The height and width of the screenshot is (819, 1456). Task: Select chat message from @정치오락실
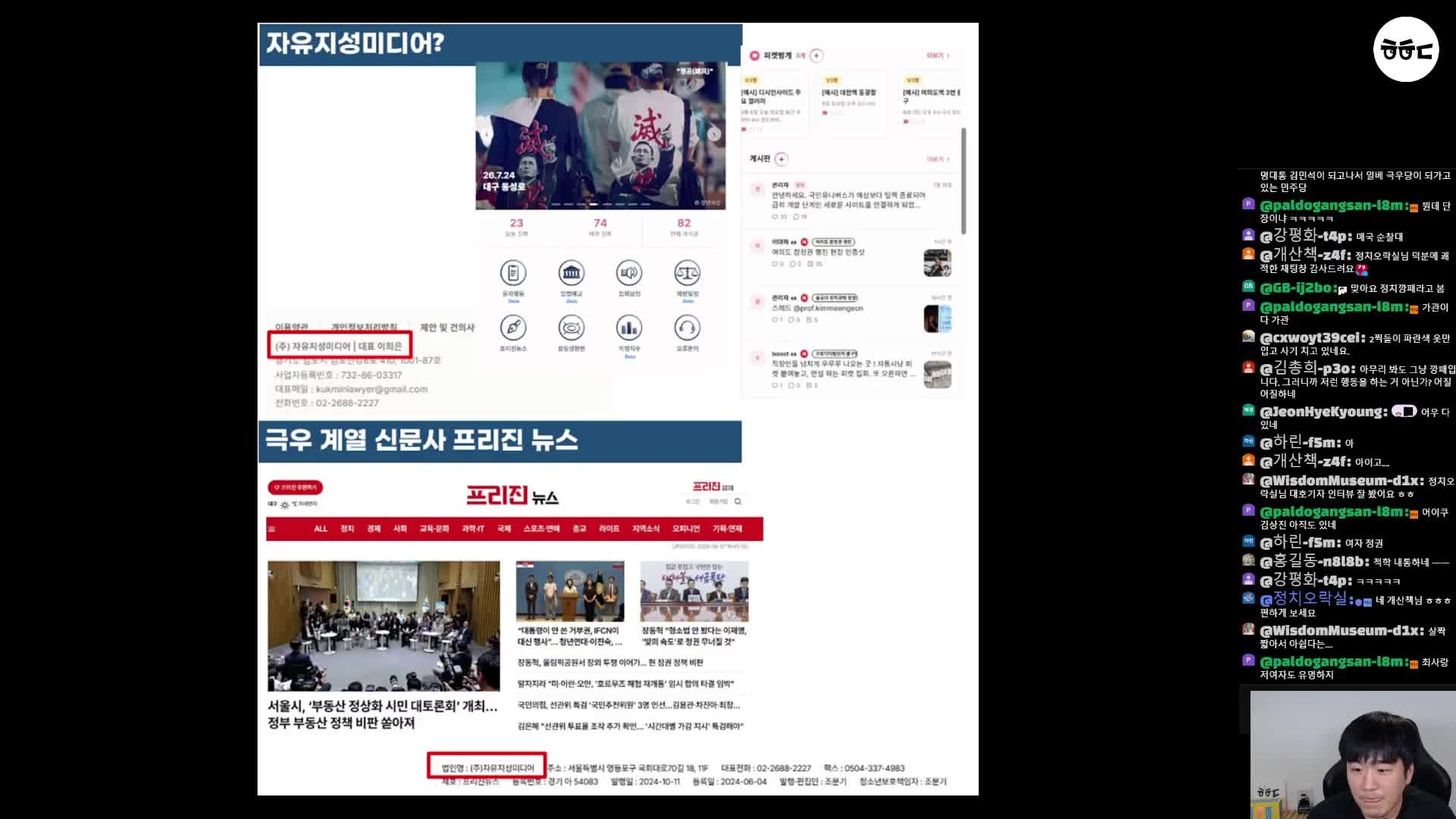point(1348,605)
